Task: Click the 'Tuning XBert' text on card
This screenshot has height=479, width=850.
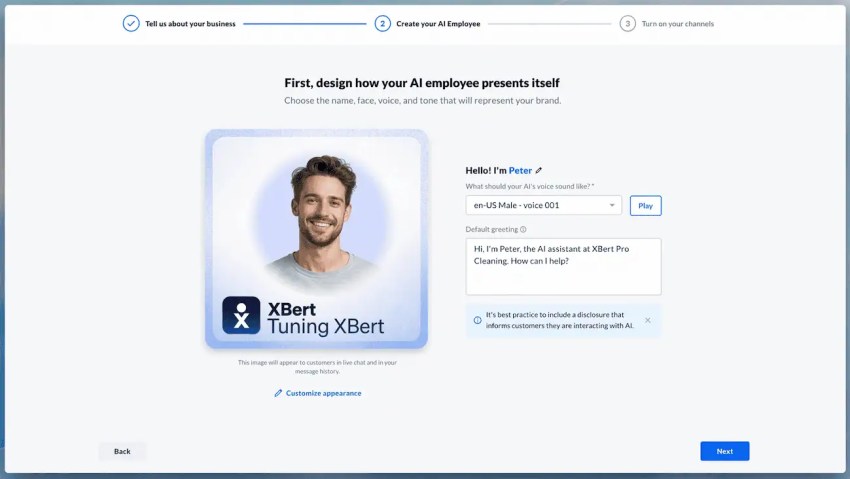Action: [326, 326]
